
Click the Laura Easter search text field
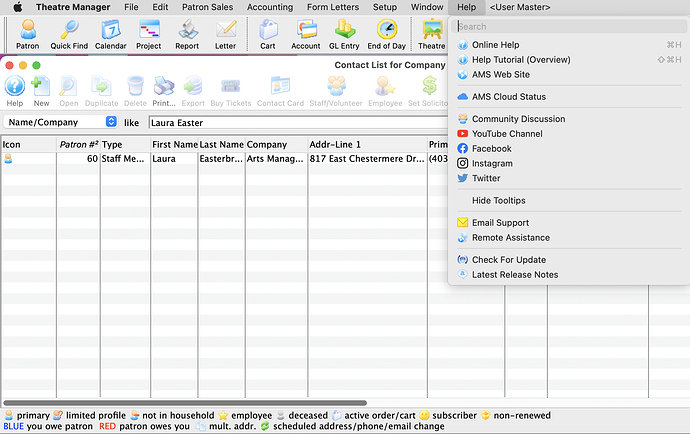click(x=298, y=122)
